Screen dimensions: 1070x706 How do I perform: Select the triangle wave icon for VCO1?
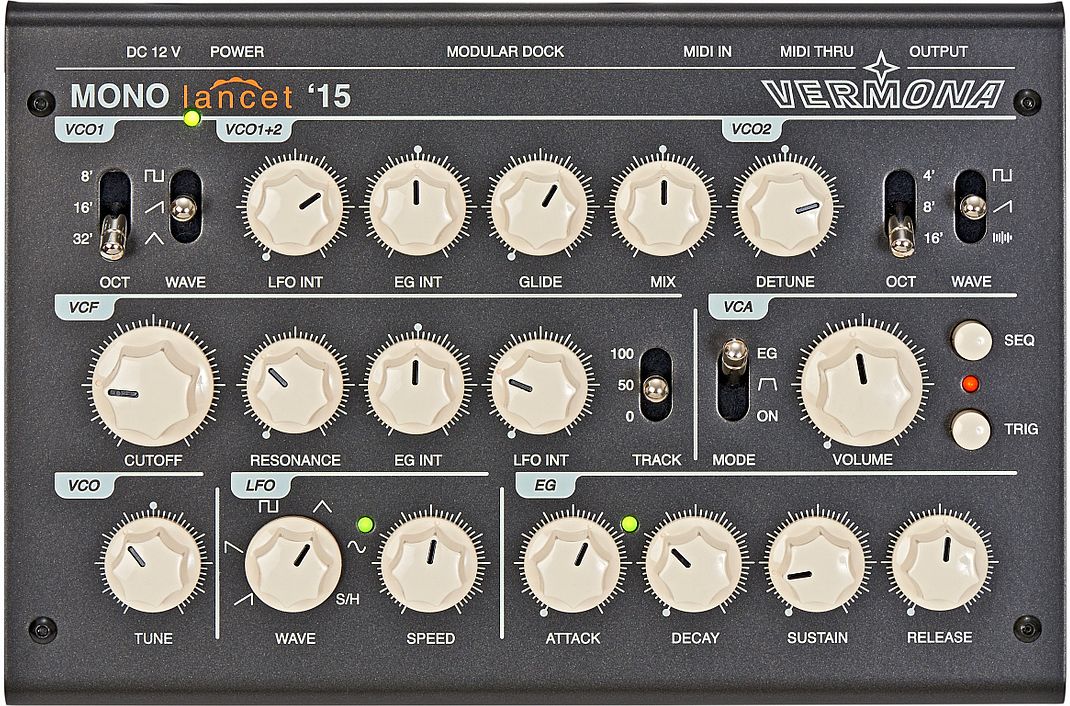pyautogui.click(x=154, y=237)
